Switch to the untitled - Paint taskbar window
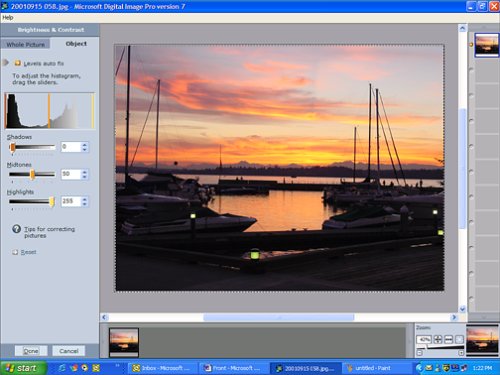 (x=376, y=368)
